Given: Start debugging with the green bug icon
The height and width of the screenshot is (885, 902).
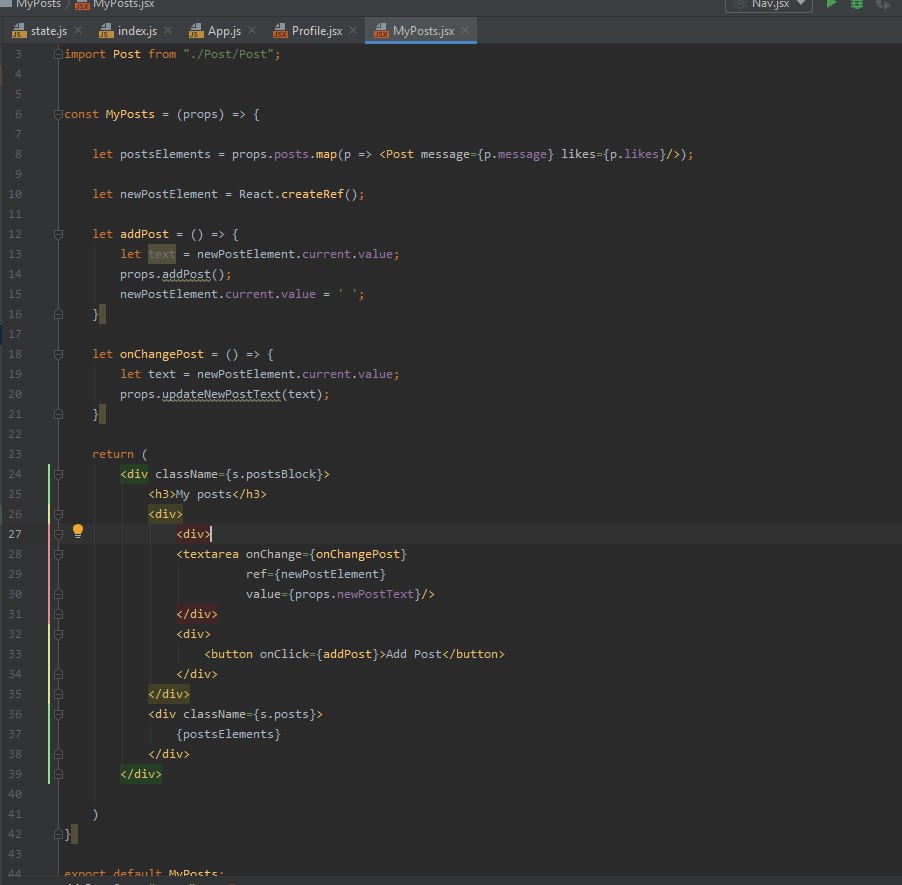Looking at the screenshot, I should pyautogui.click(x=857, y=4).
